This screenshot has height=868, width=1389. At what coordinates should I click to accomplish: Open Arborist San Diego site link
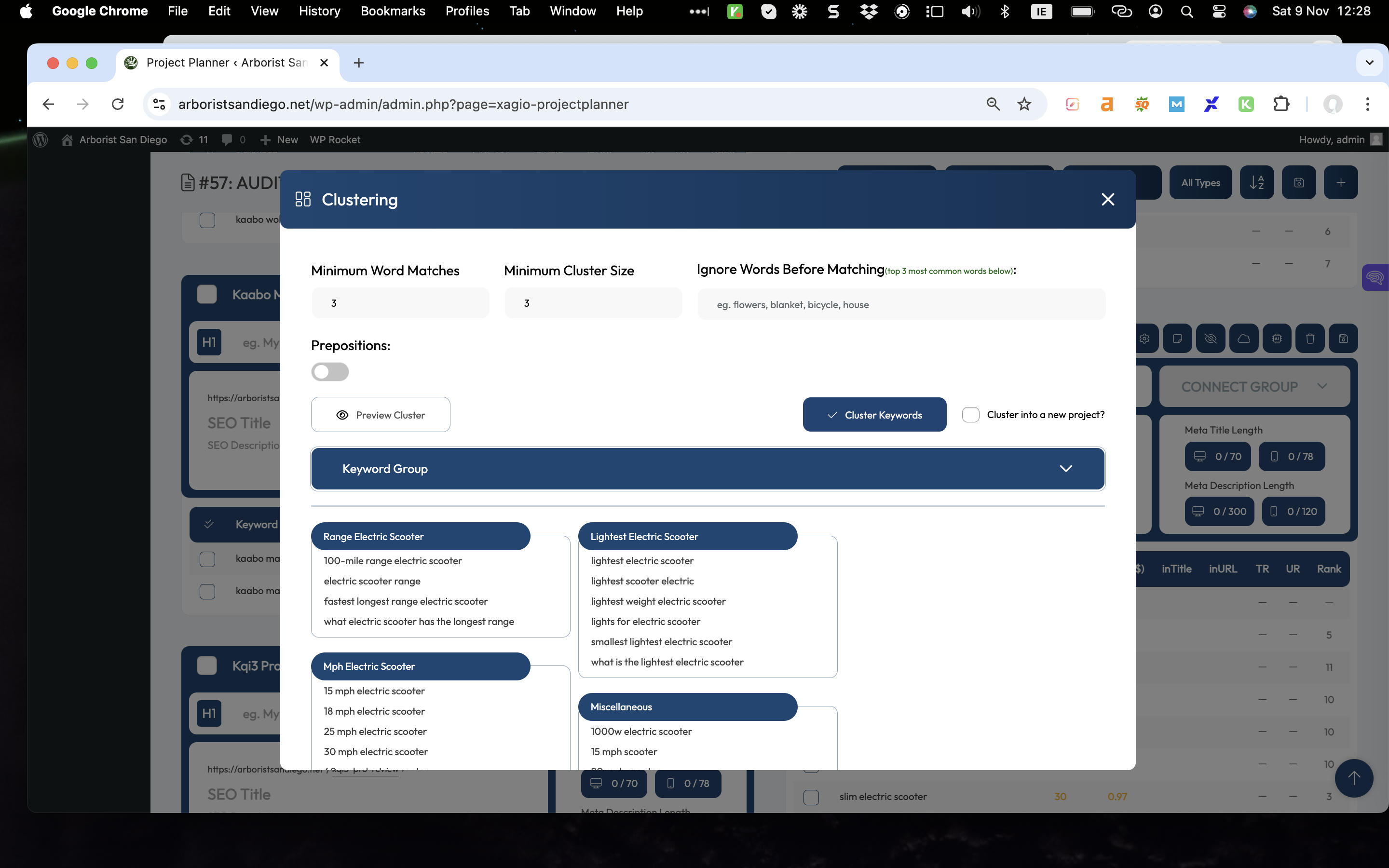(114, 139)
